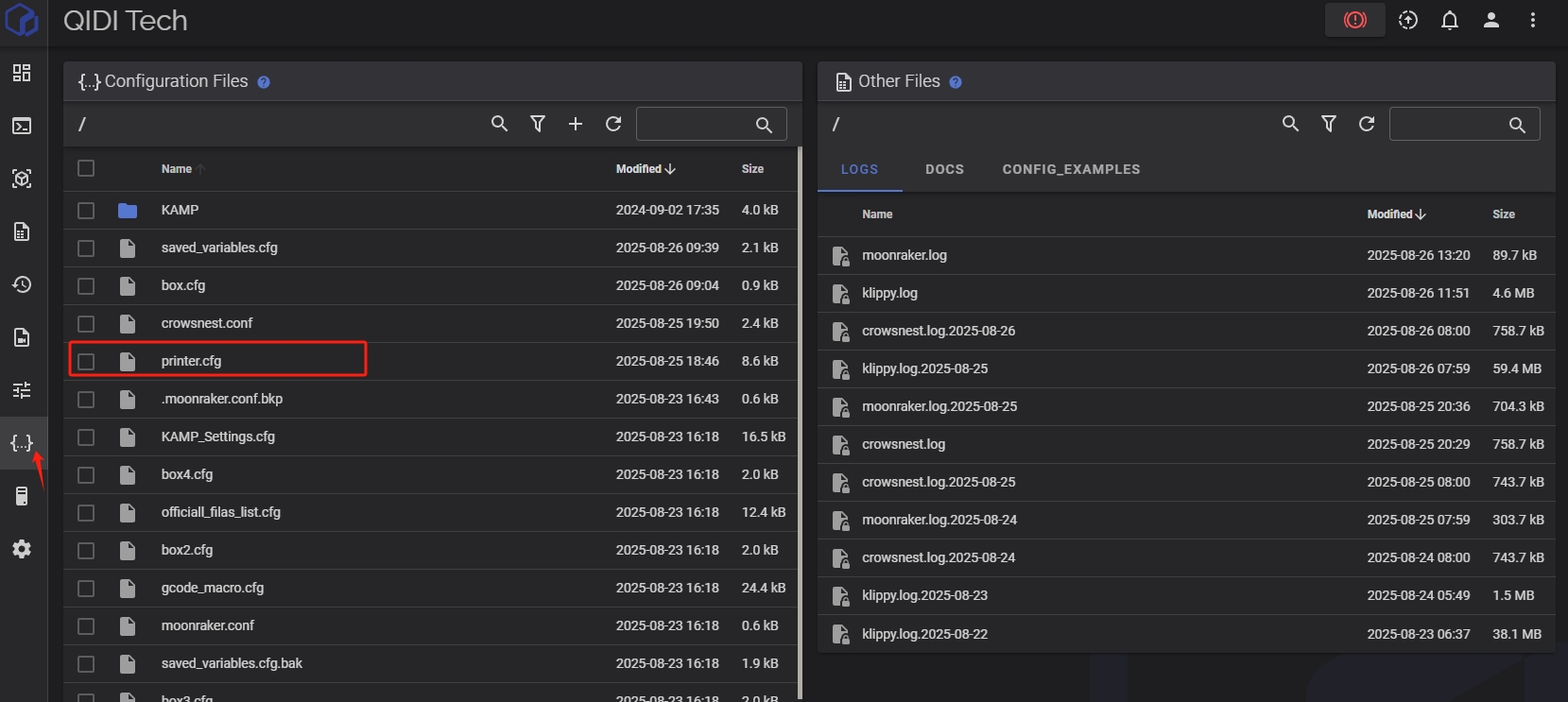Image resolution: width=1568 pixels, height=702 pixels.
Task: Switch to the CONFIG_EXAMPLES tab
Action: 1071,169
